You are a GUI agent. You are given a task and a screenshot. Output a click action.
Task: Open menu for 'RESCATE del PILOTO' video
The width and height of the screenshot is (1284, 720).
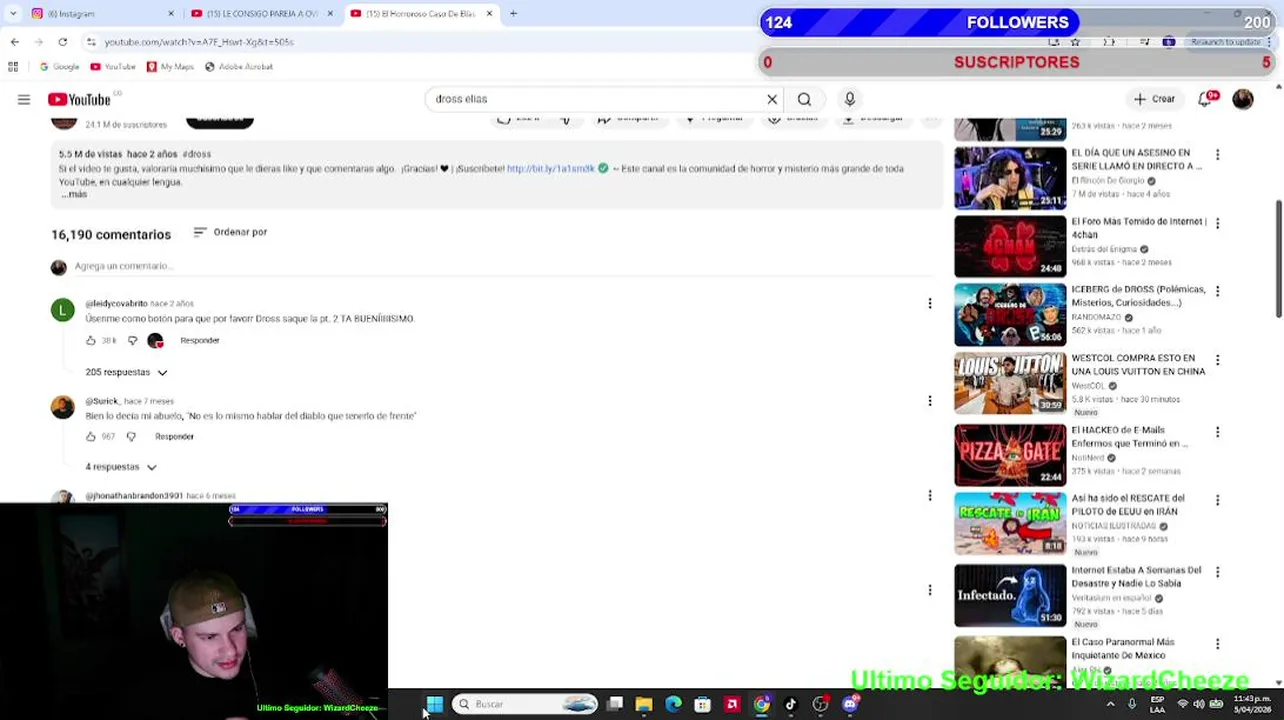tap(1217, 500)
